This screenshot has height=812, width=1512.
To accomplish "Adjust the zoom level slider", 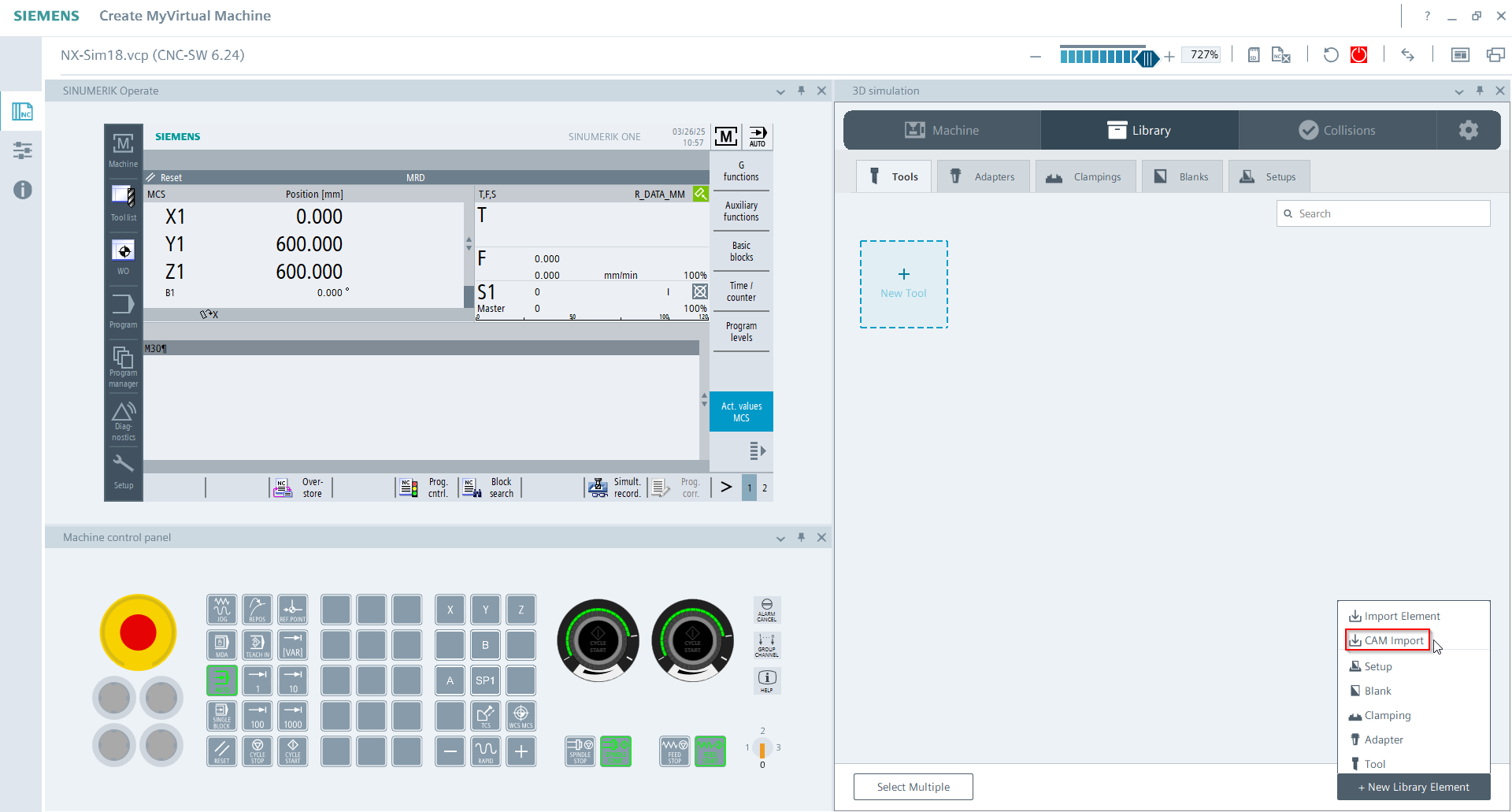I will [x=1147, y=56].
